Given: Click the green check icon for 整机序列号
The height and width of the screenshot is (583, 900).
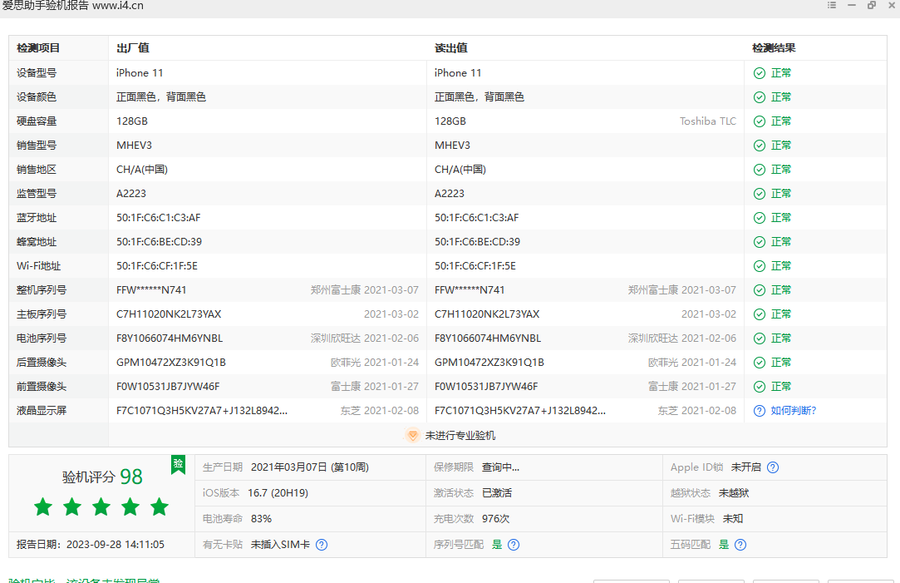Looking at the screenshot, I should click(x=759, y=290).
